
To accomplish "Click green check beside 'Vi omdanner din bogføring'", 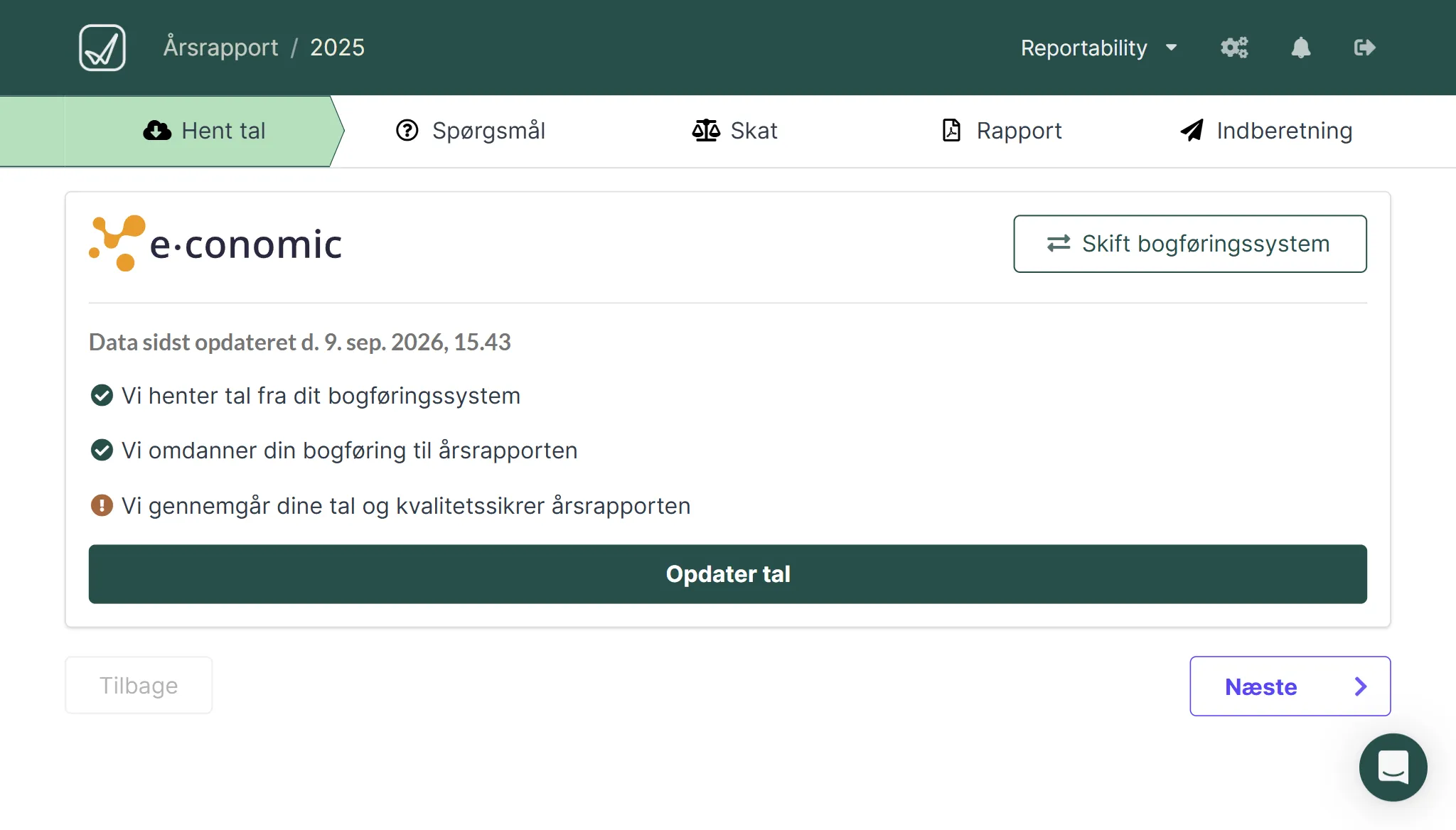I will [x=102, y=450].
